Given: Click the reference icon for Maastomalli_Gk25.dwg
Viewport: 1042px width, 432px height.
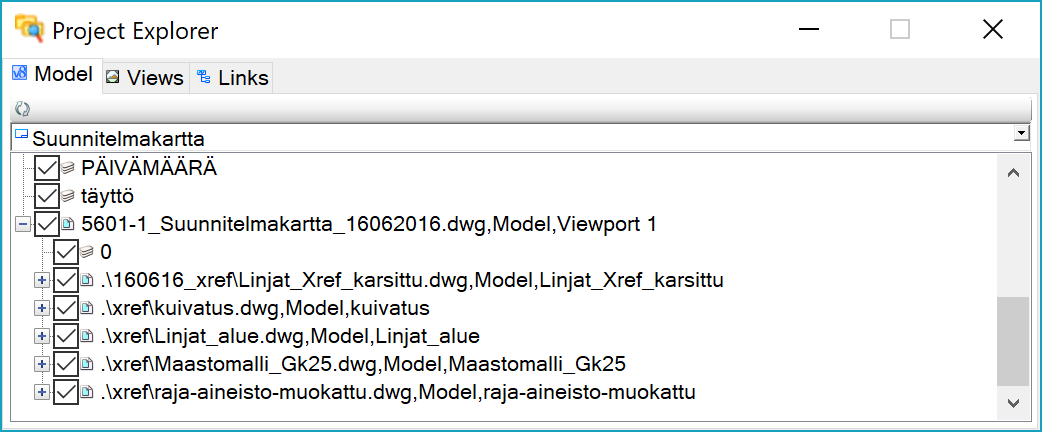Looking at the screenshot, I should coord(87,364).
